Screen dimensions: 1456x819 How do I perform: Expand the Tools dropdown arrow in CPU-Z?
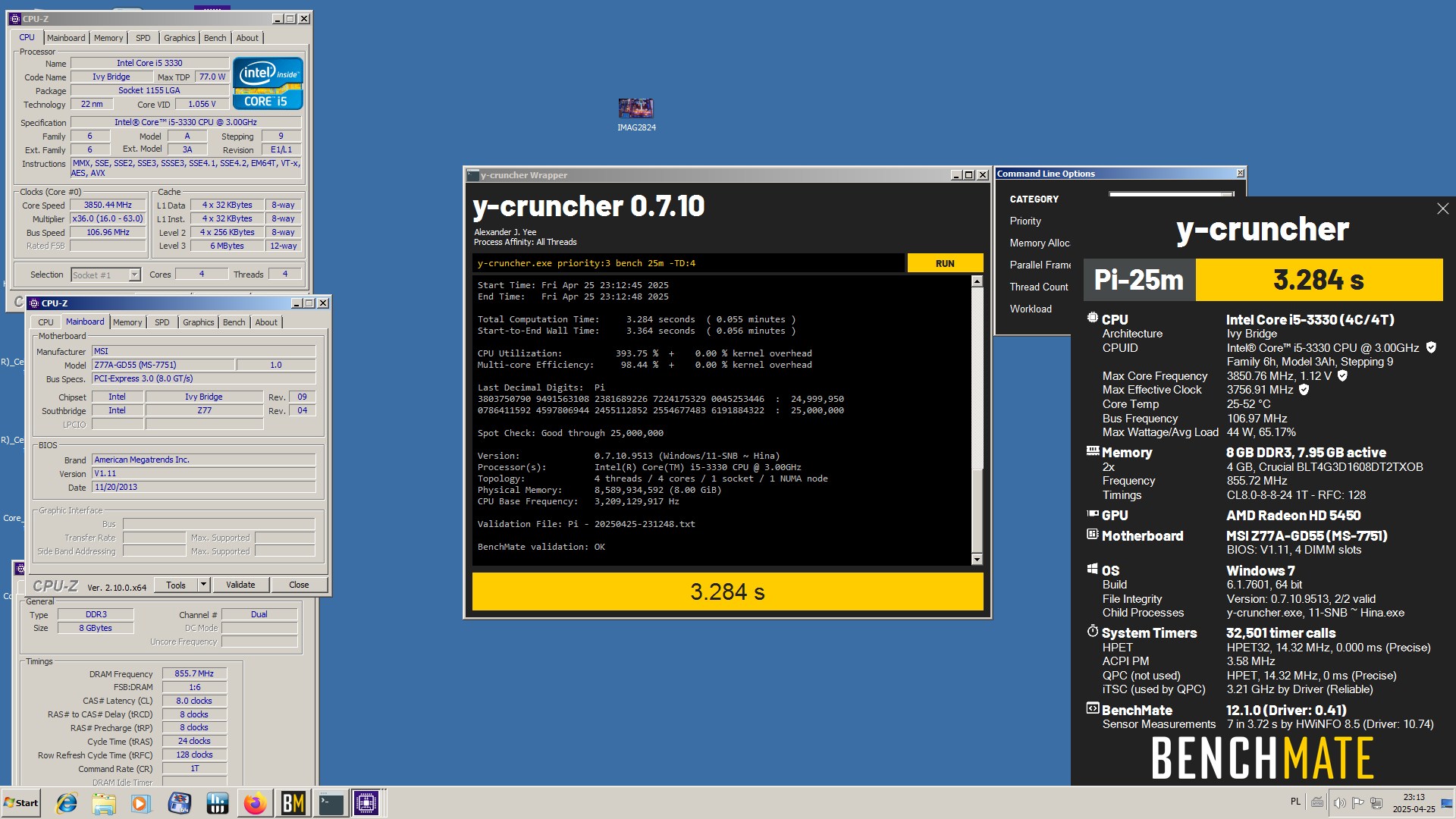(203, 585)
